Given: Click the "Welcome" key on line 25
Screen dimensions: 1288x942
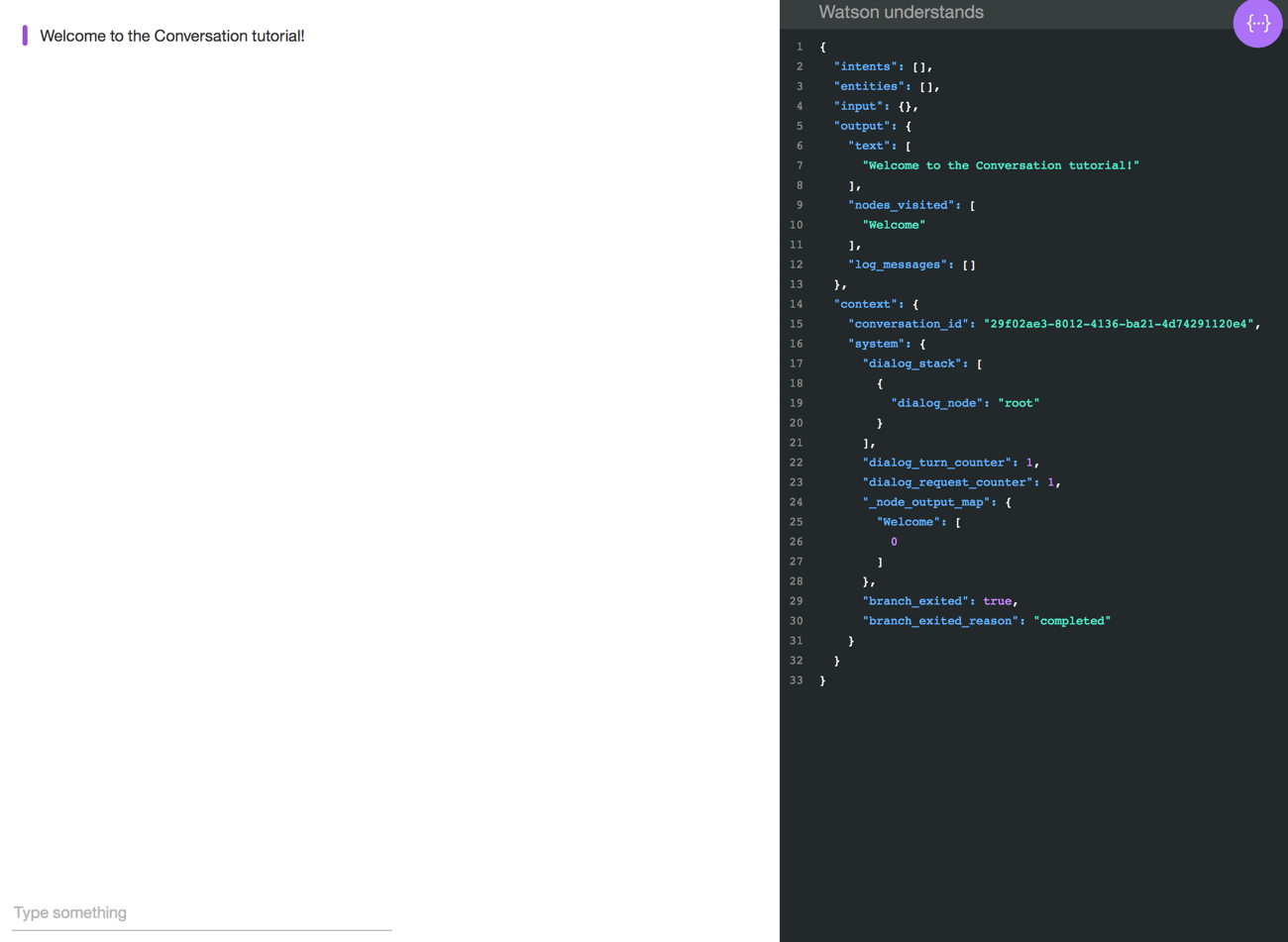Looking at the screenshot, I should 909,522.
